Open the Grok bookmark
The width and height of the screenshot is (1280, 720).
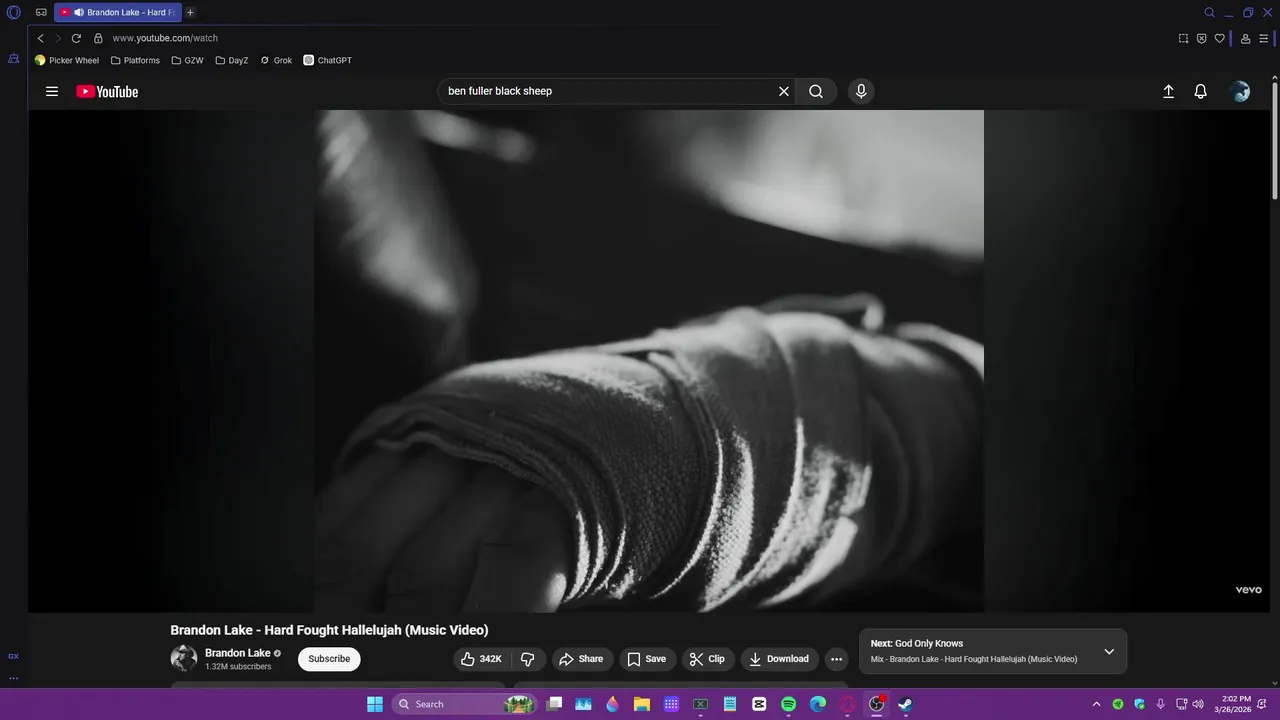276,60
